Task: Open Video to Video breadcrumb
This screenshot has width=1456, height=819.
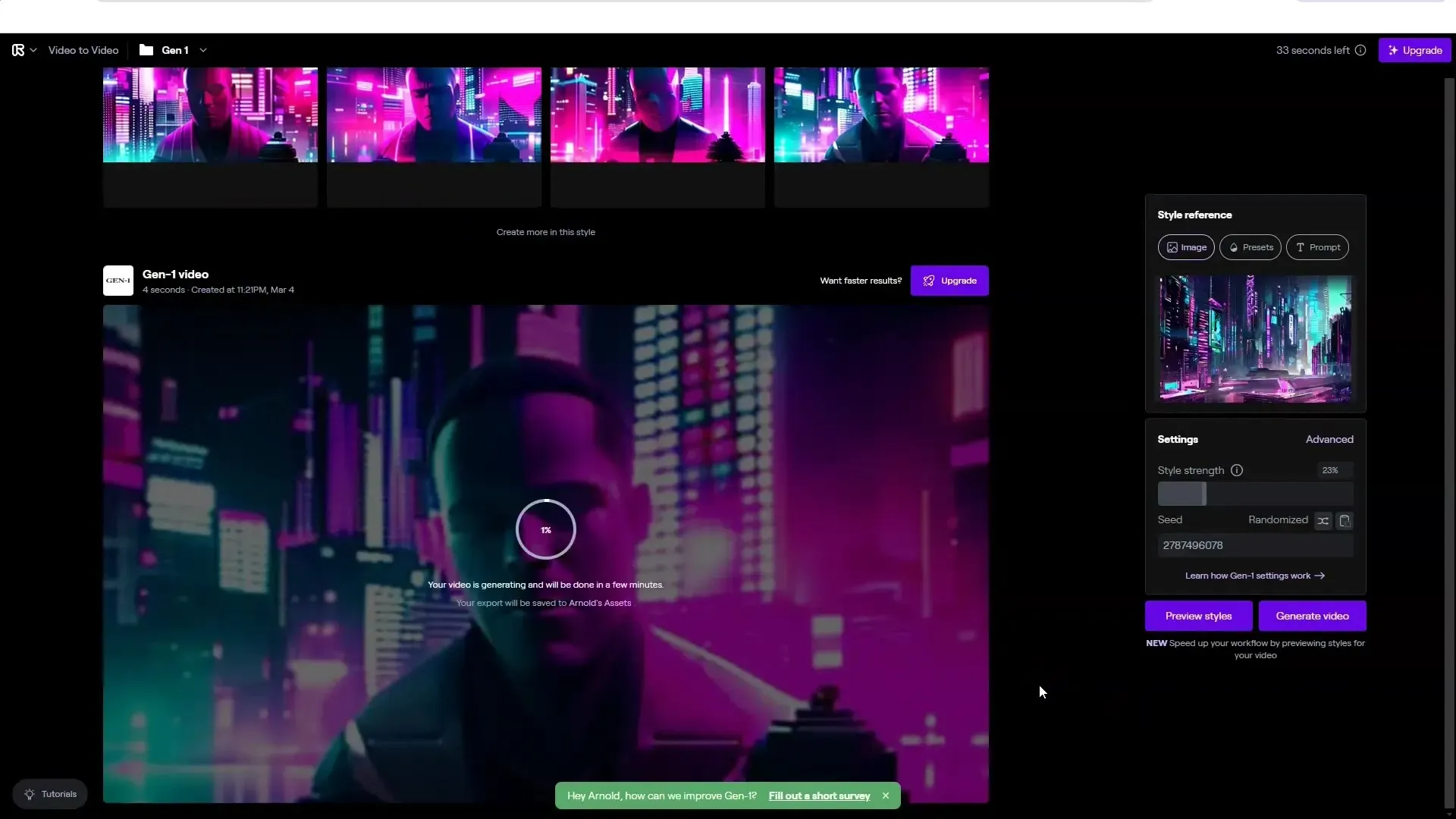Action: 83,50
